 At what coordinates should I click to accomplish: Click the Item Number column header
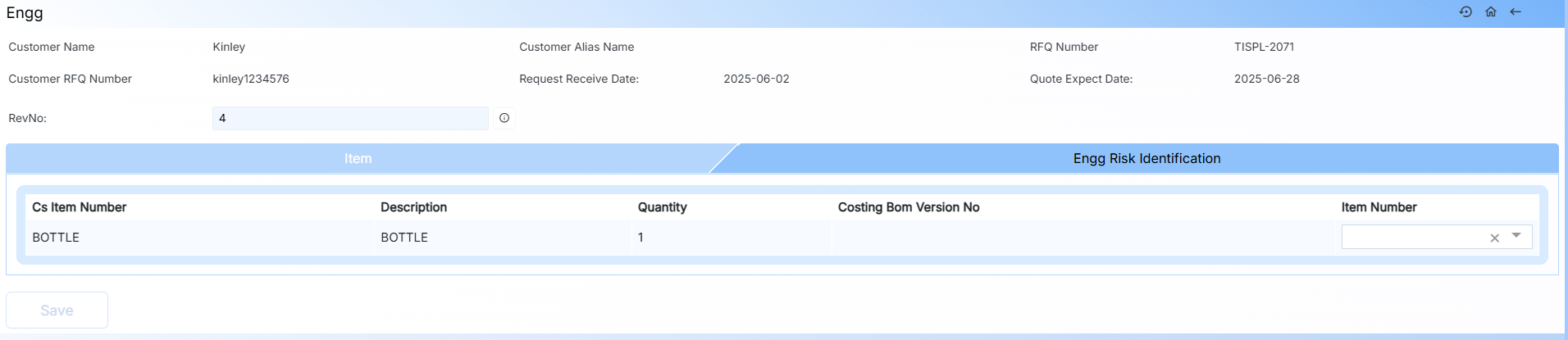coord(1379,207)
